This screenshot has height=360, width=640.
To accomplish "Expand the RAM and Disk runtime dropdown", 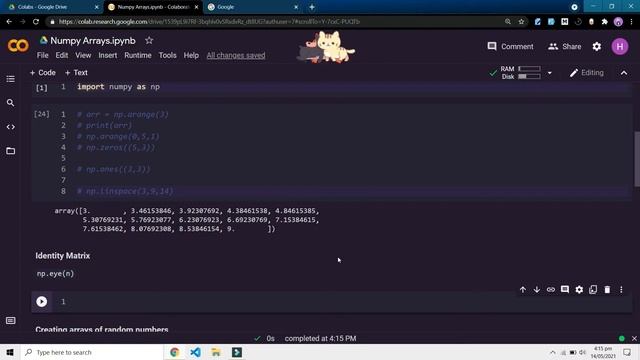I will click(x=549, y=73).
